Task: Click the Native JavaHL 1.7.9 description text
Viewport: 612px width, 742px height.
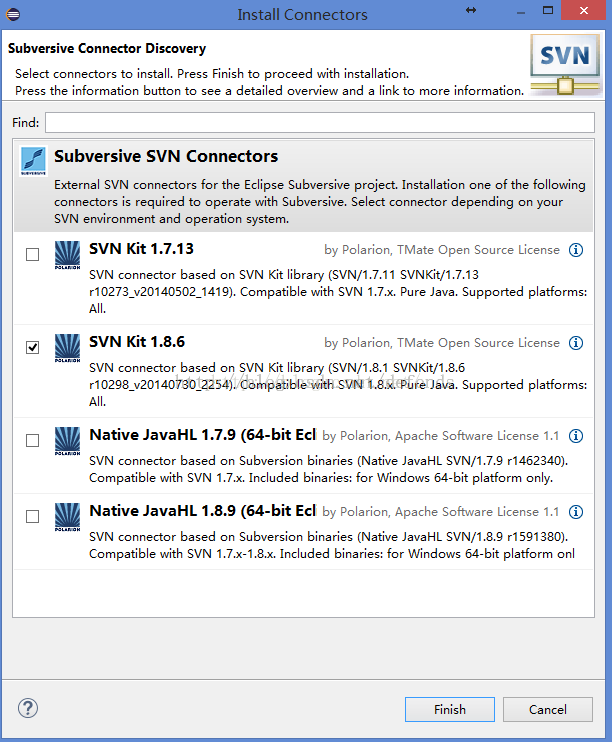Action: pos(328,469)
